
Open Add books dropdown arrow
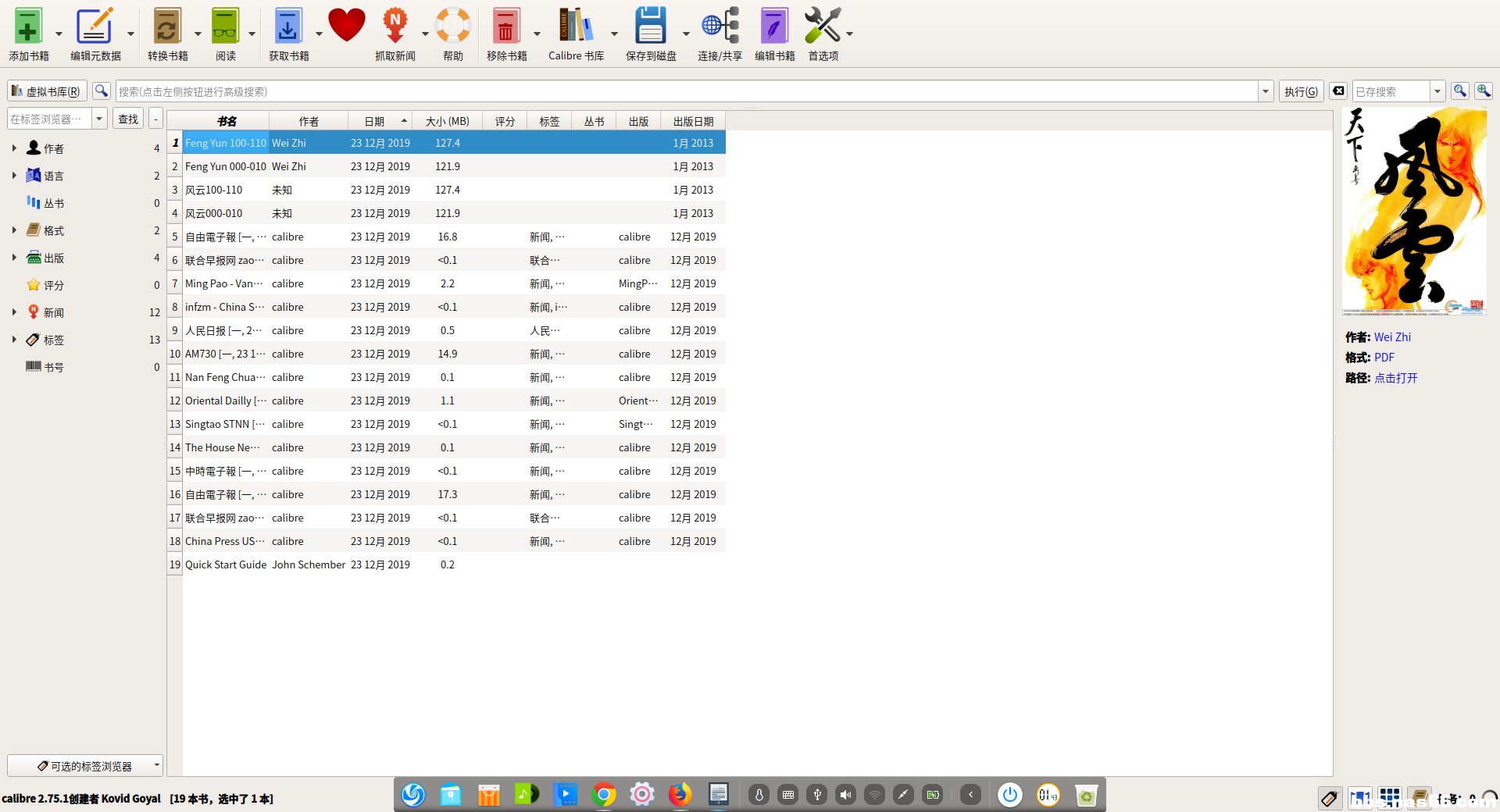point(59,34)
